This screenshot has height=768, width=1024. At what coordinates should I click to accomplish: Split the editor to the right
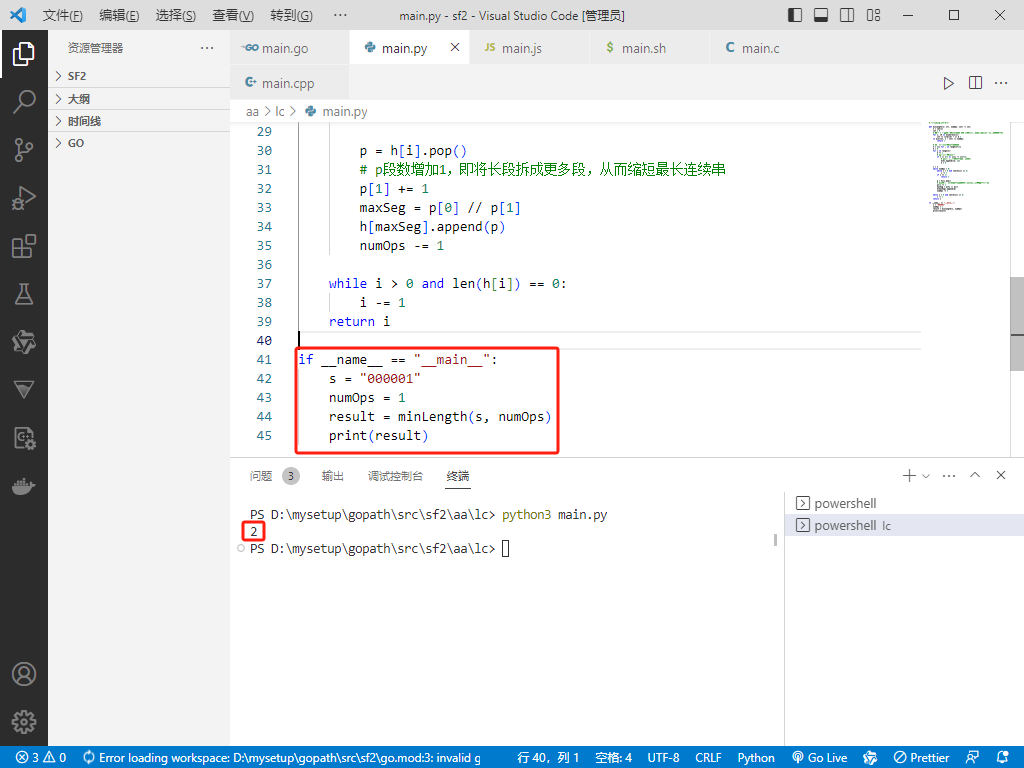tap(975, 83)
